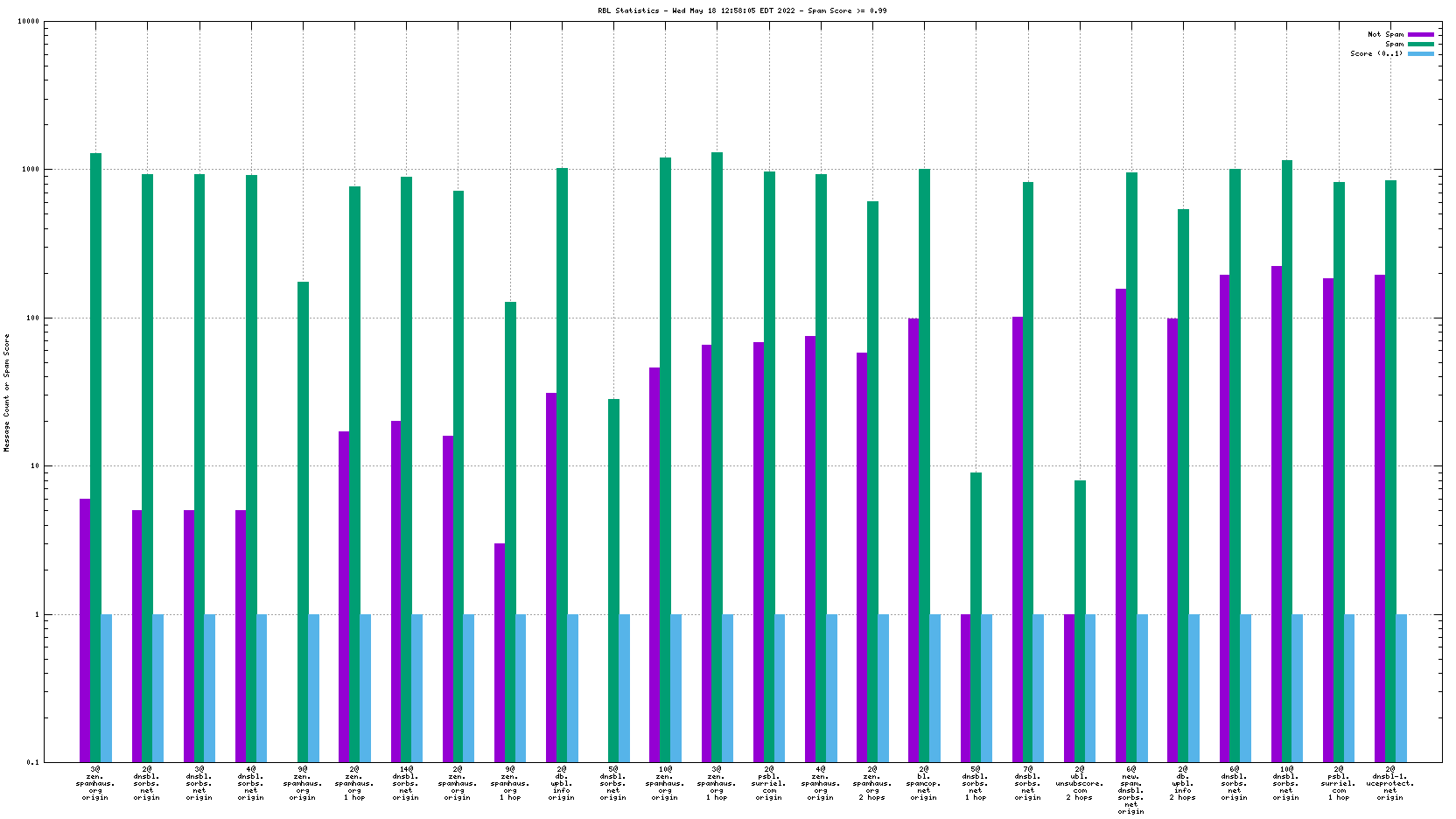Select green Spam bar for ubl.unsubscore.com
The width and height of the screenshot is (1456, 819).
1080,621
